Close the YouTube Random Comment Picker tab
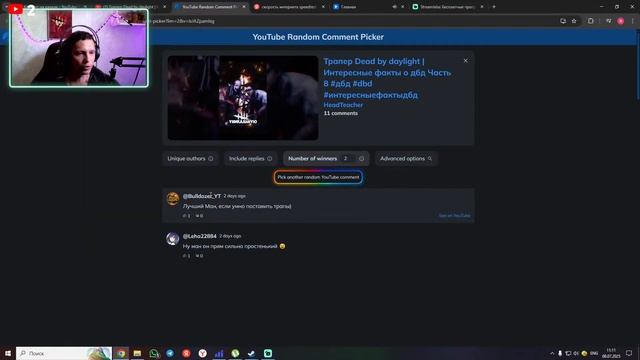Viewport: 640px width, 360px height. pos(244,7)
